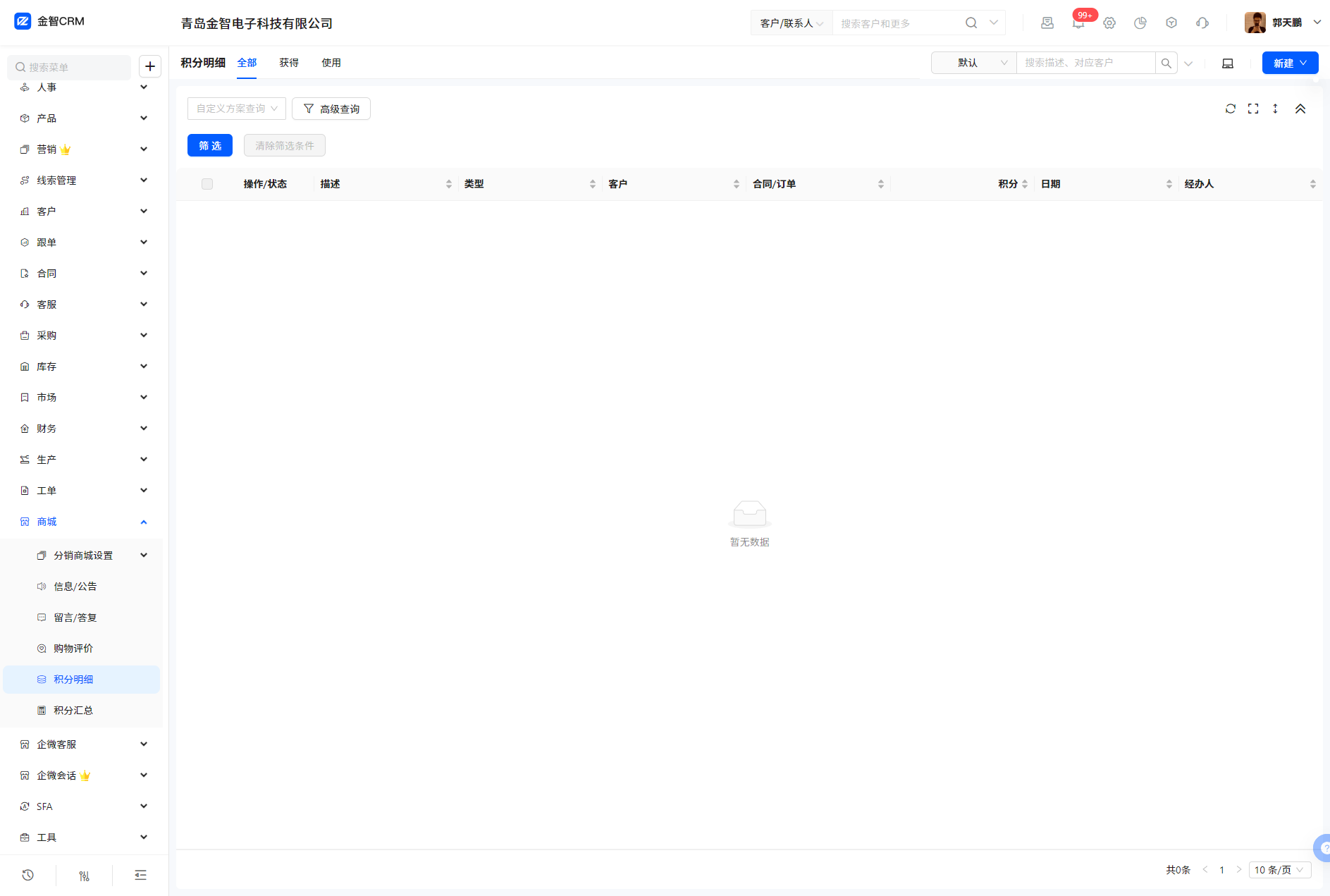
Task: Toggle fullscreen view icon
Action: 1252,109
